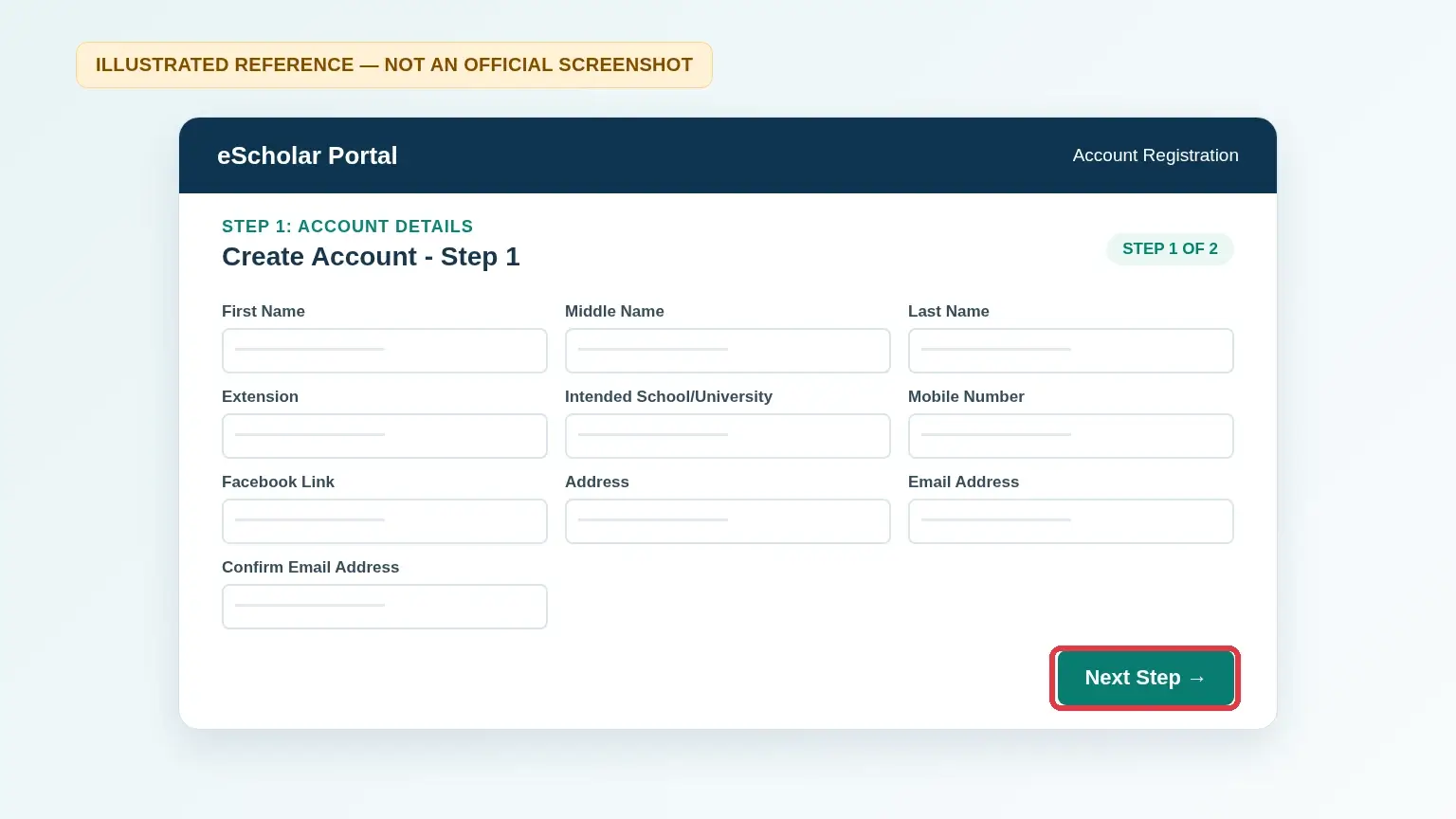Click the Account Registration header text
This screenshot has height=819, width=1456.
click(x=1156, y=155)
